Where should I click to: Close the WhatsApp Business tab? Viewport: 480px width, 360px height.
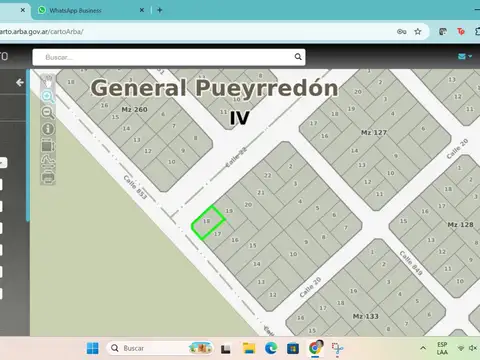[x=142, y=10]
